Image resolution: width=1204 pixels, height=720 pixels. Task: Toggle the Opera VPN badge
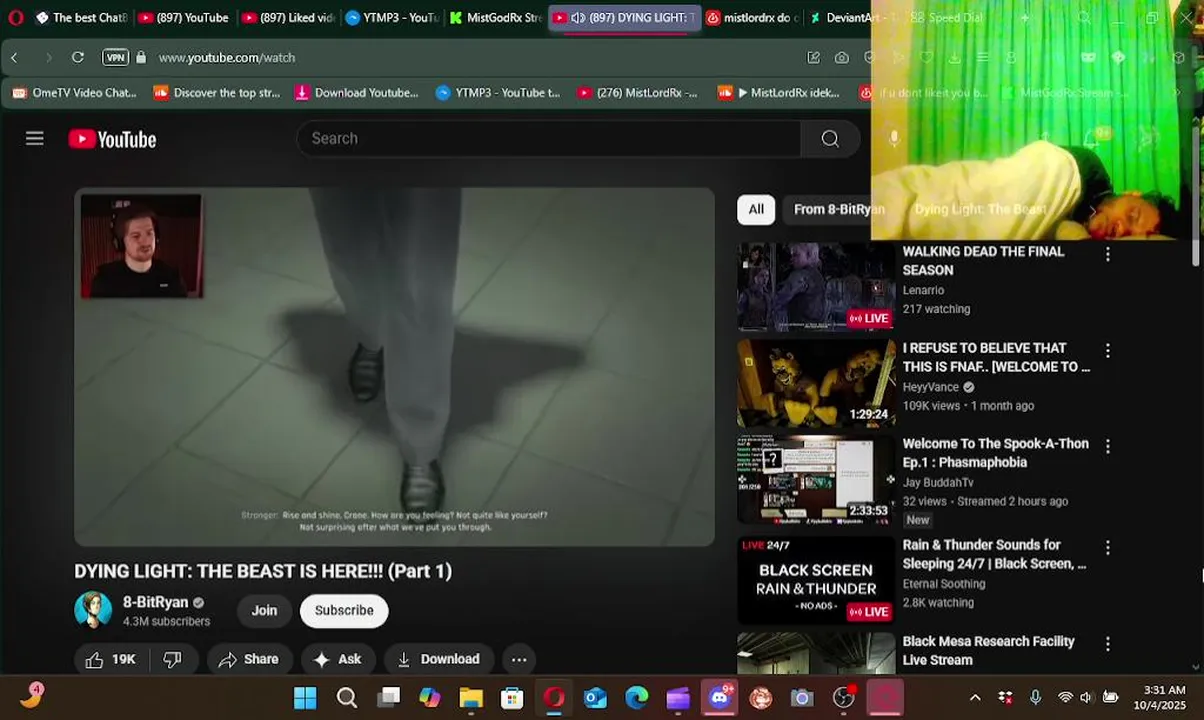pyautogui.click(x=115, y=58)
